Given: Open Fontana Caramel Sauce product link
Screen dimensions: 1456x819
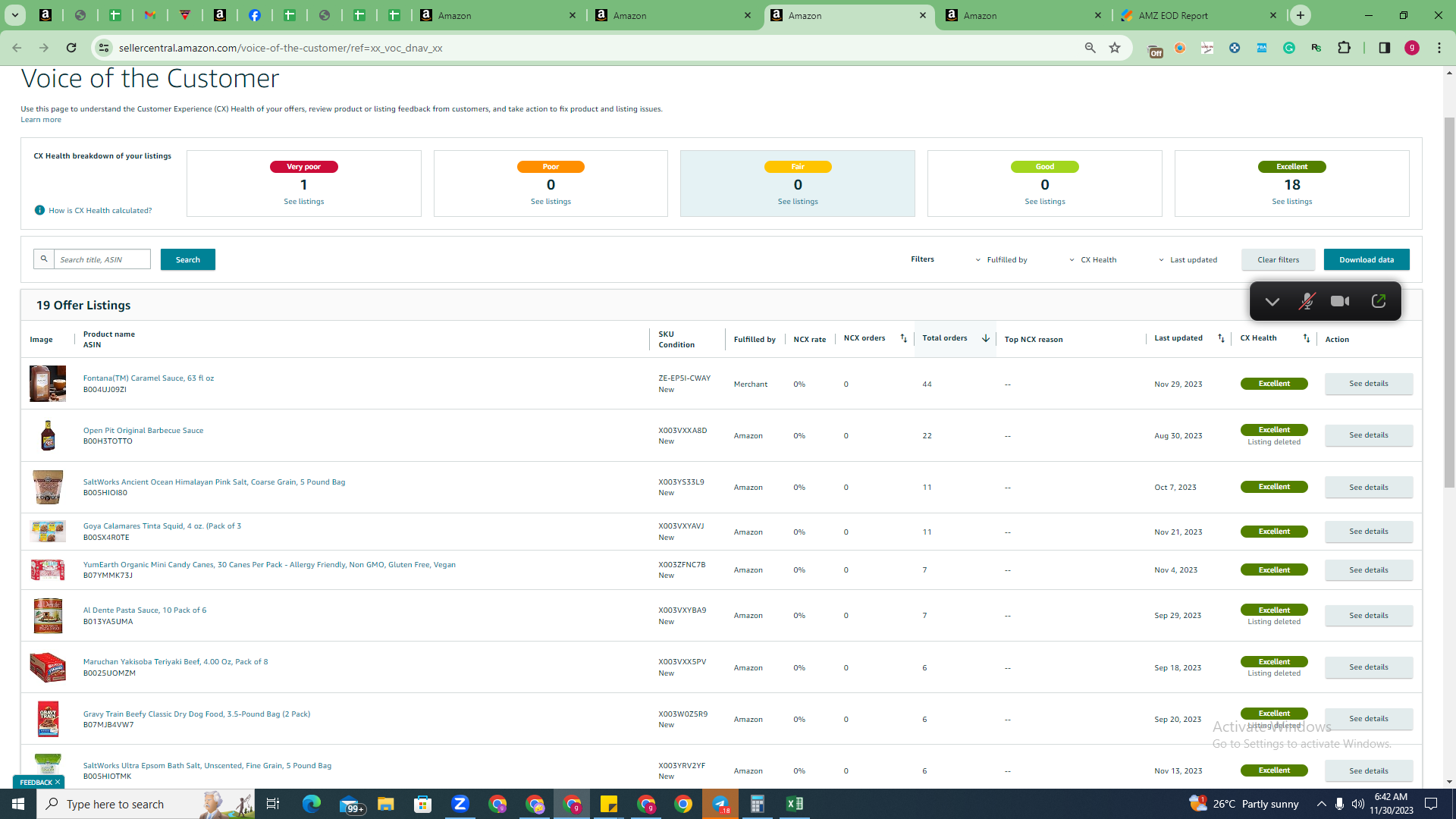Looking at the screenshot, I should (x=149, y=378).
